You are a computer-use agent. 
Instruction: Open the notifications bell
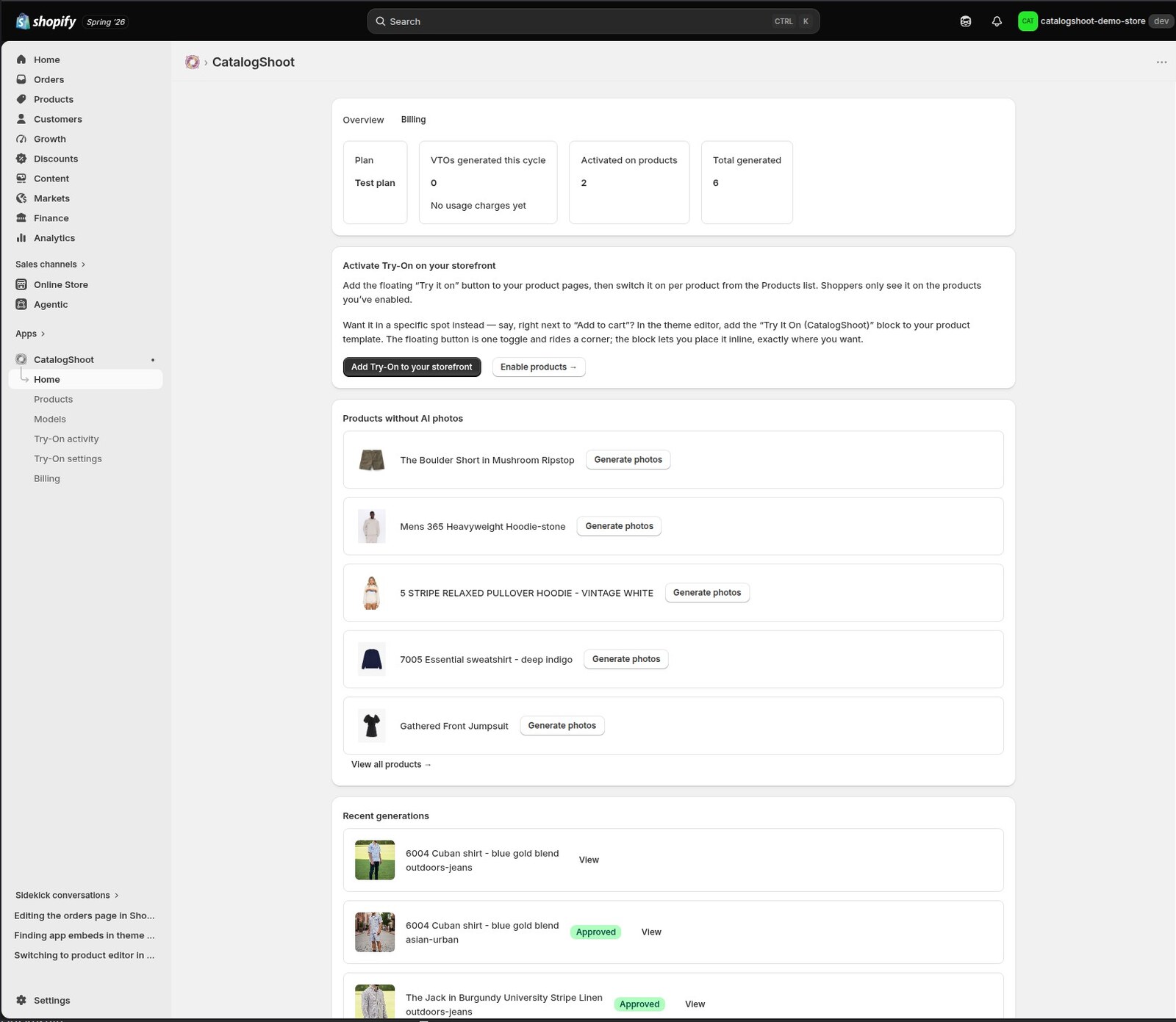997,21
